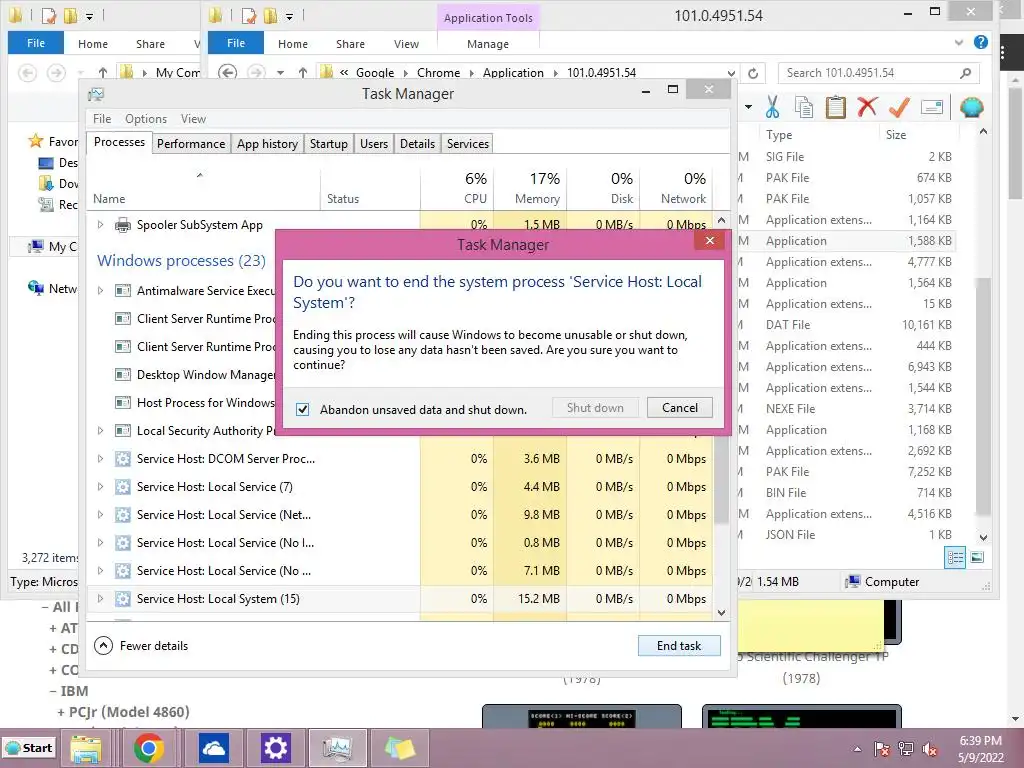Screen dimensions: 1024x768
Task: Sort processes by the CPU column
Action: click(457, 188)
